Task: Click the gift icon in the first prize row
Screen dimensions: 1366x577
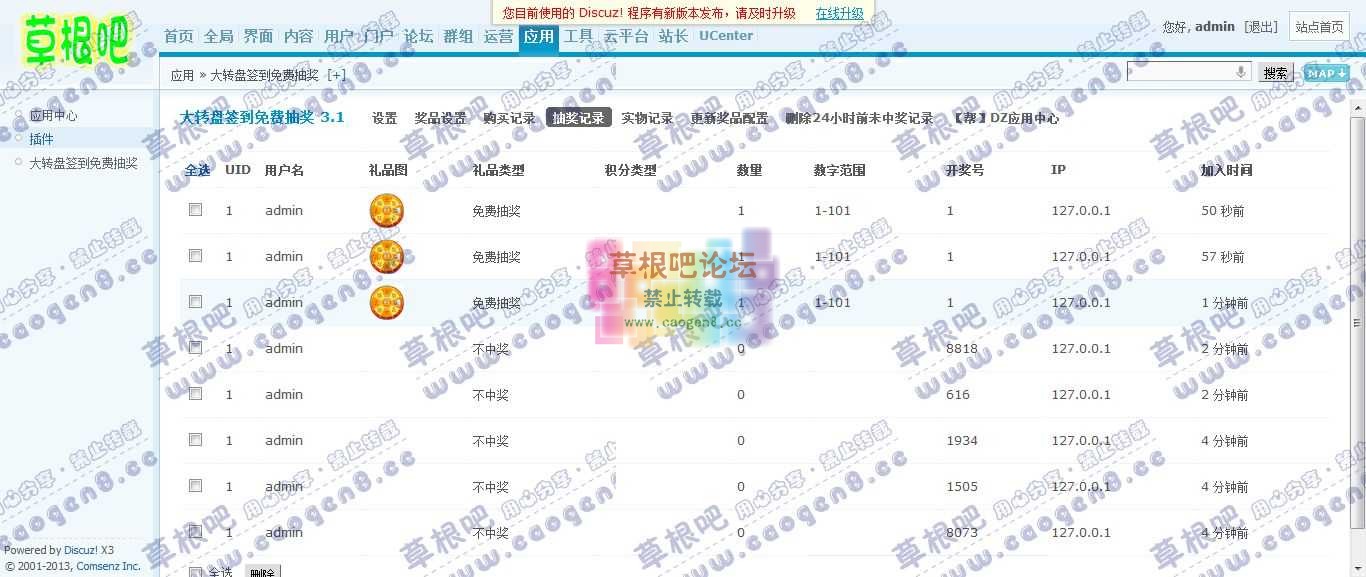Action: [386, 210]
